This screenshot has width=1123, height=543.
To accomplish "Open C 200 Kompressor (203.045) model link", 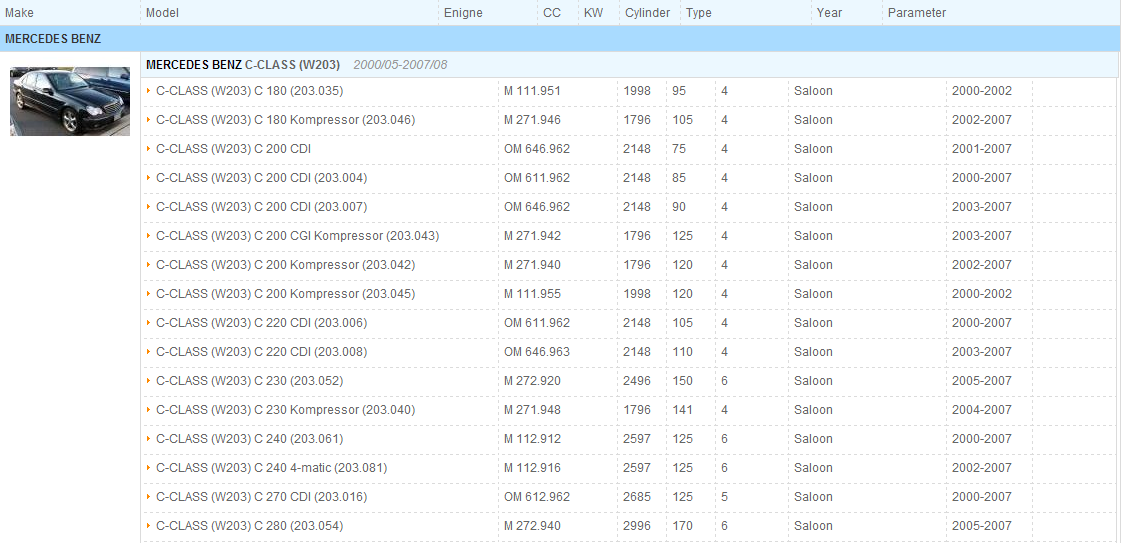I will click(x=285, y=294).
